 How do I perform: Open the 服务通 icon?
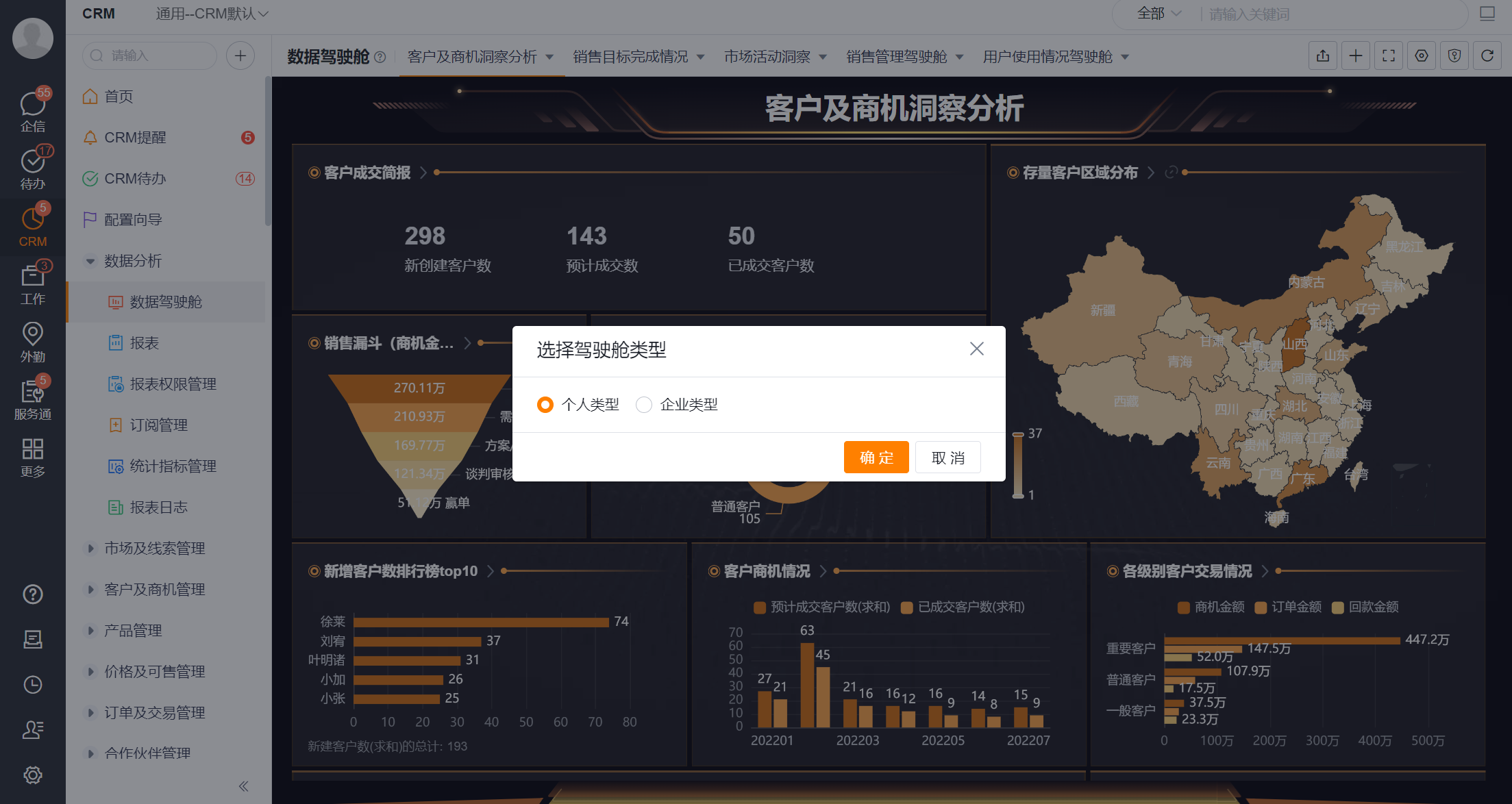(32, 399)
